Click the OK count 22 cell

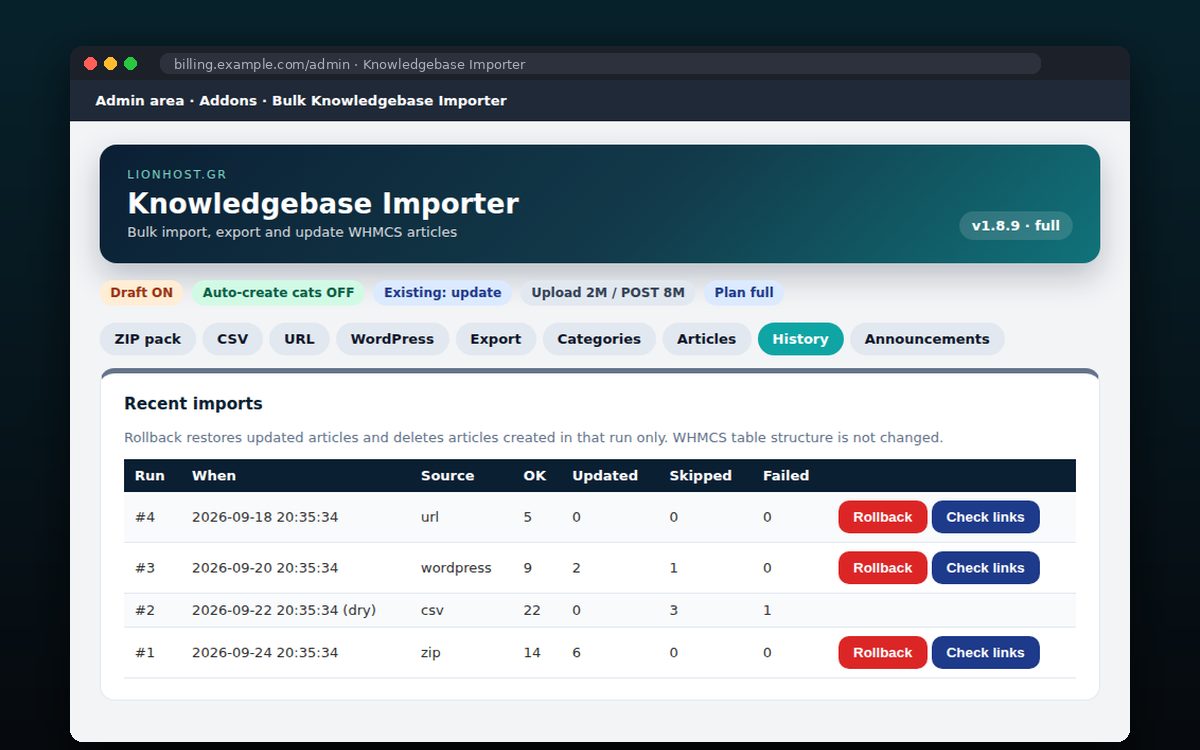pyautogui.click(x=532, y=610)
